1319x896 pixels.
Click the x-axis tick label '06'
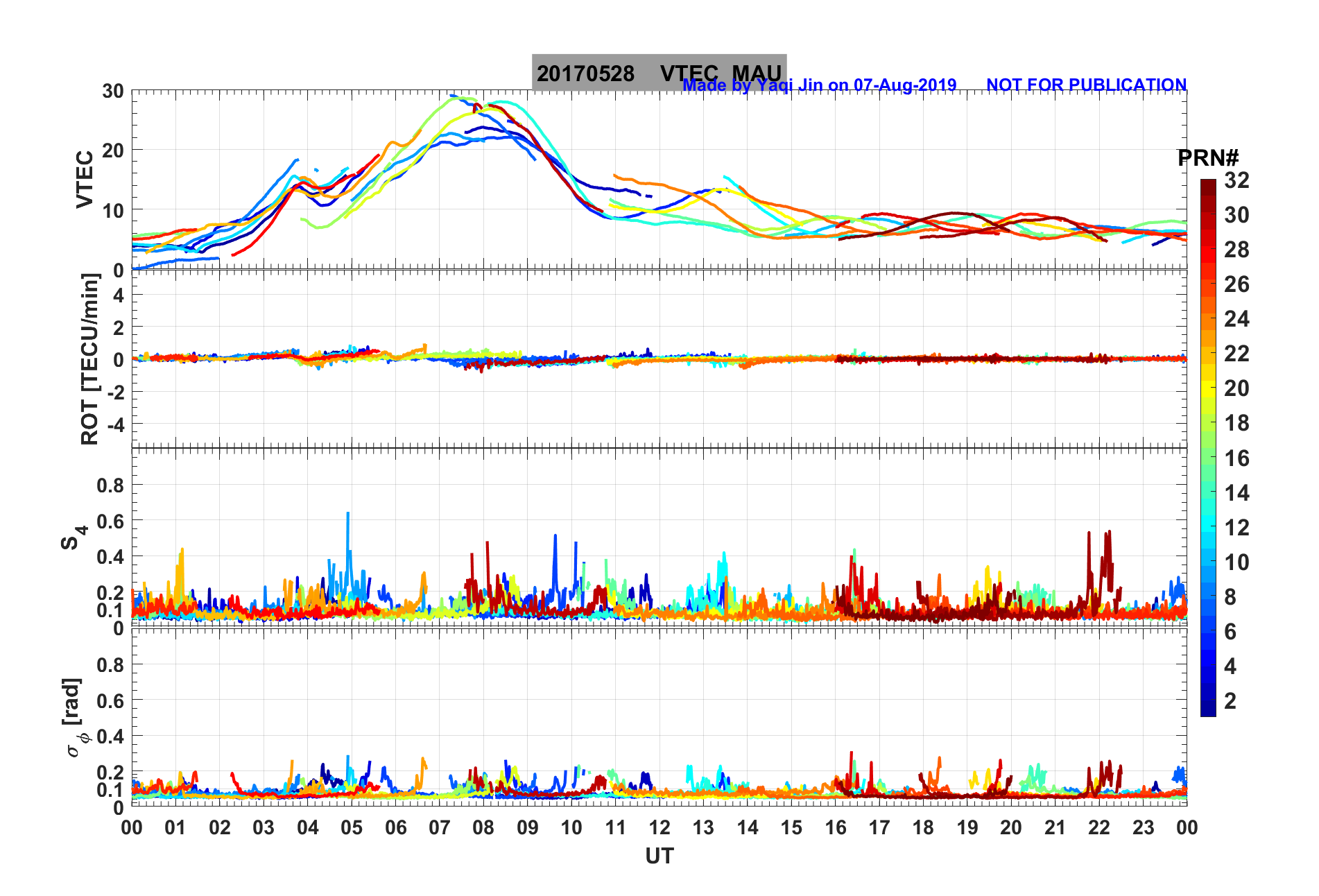tap(395, 827)
